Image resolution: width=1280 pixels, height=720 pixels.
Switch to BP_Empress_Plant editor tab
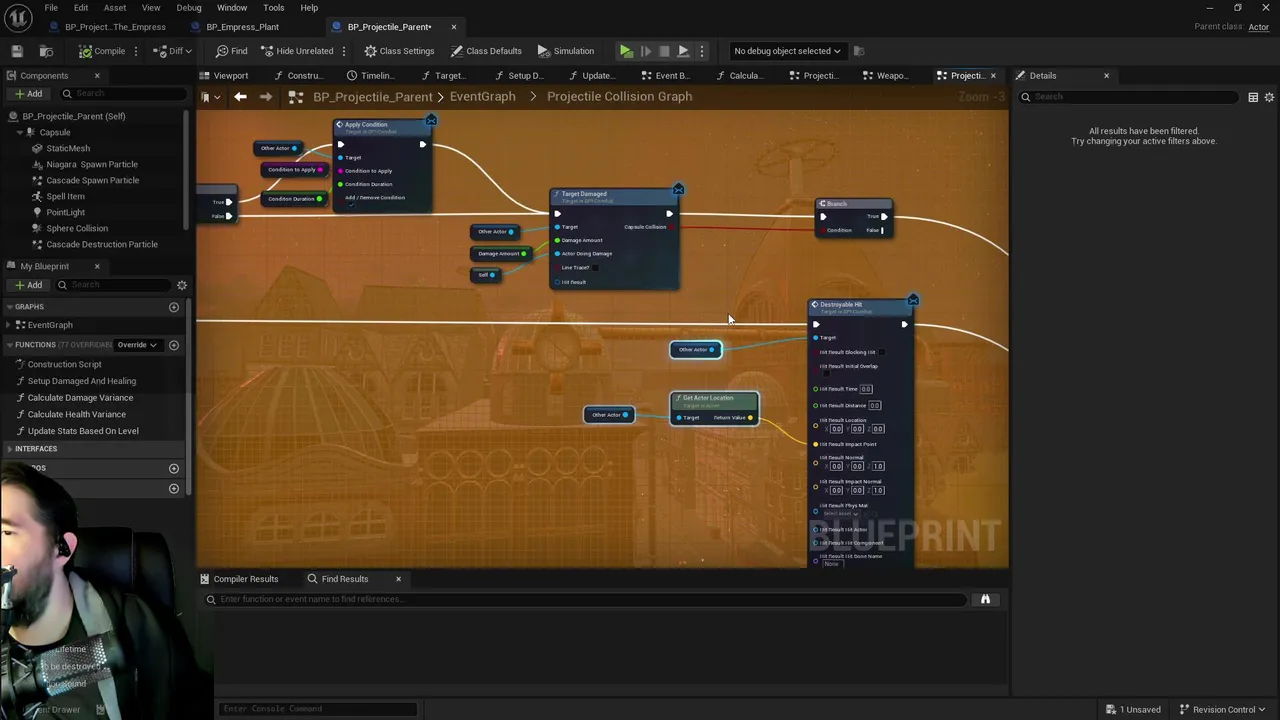pos(242,27)
